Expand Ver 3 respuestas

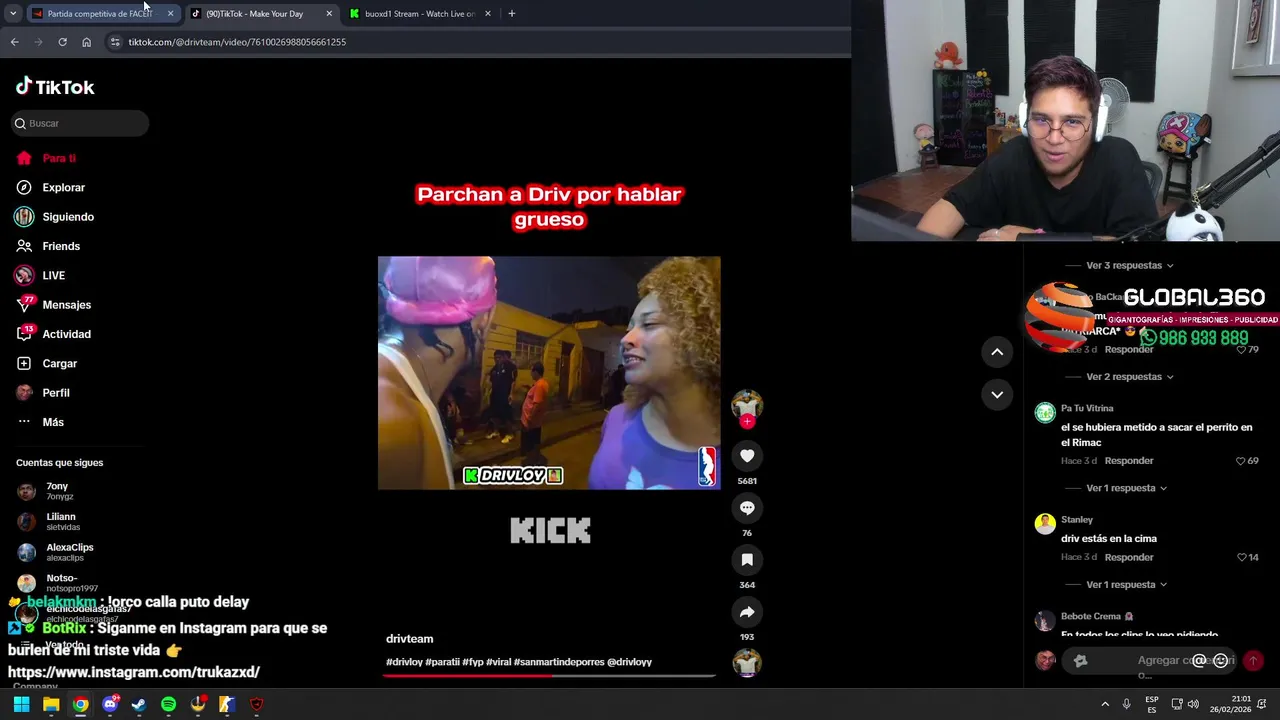1129,266
